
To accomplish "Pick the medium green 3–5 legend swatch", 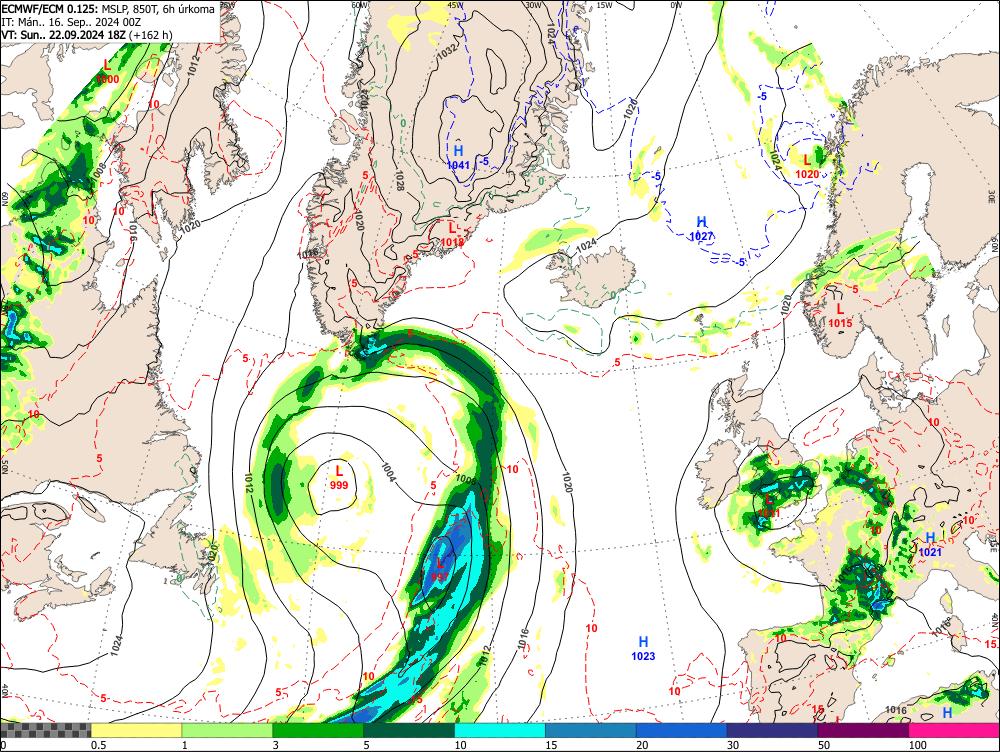I will point(318,730).
